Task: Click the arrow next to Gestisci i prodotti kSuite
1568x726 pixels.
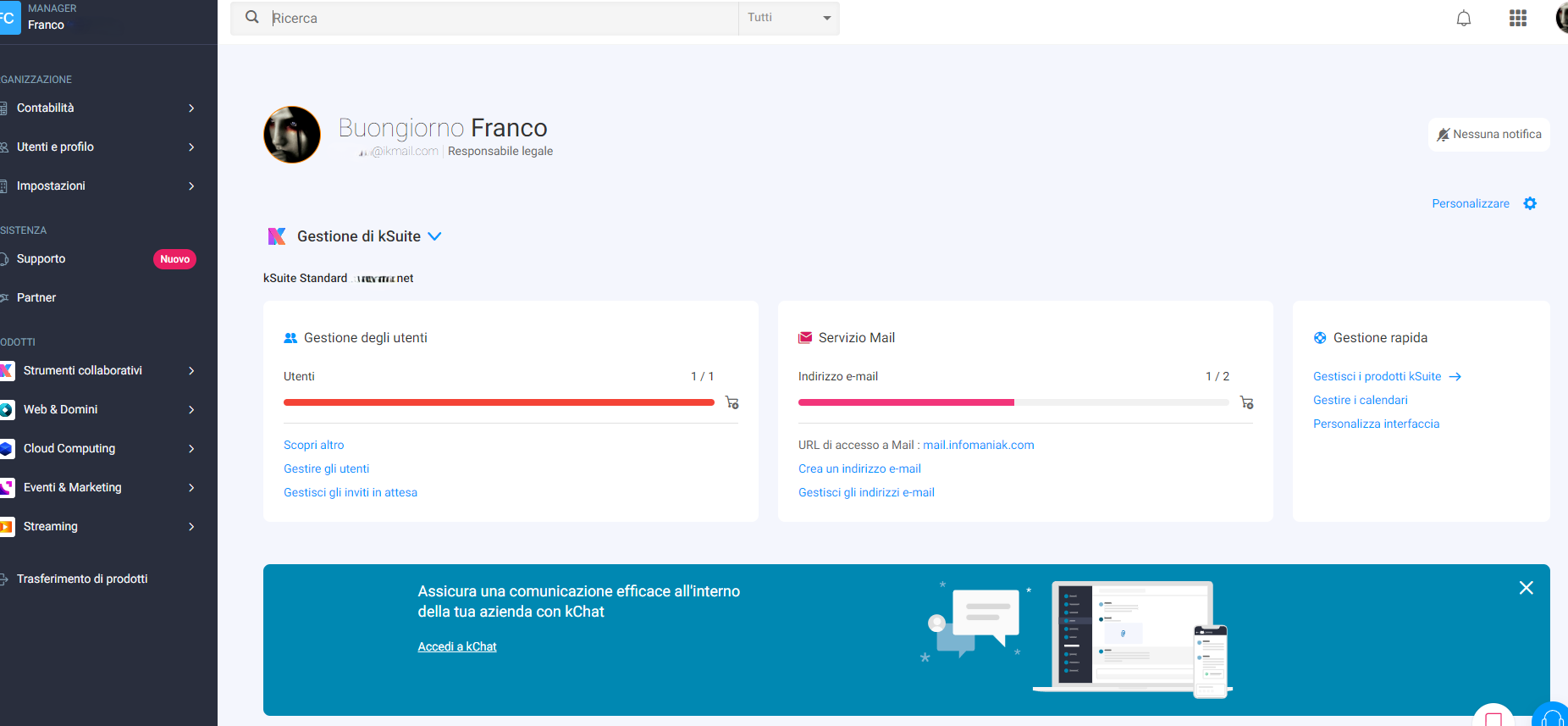Action: 1455,377
